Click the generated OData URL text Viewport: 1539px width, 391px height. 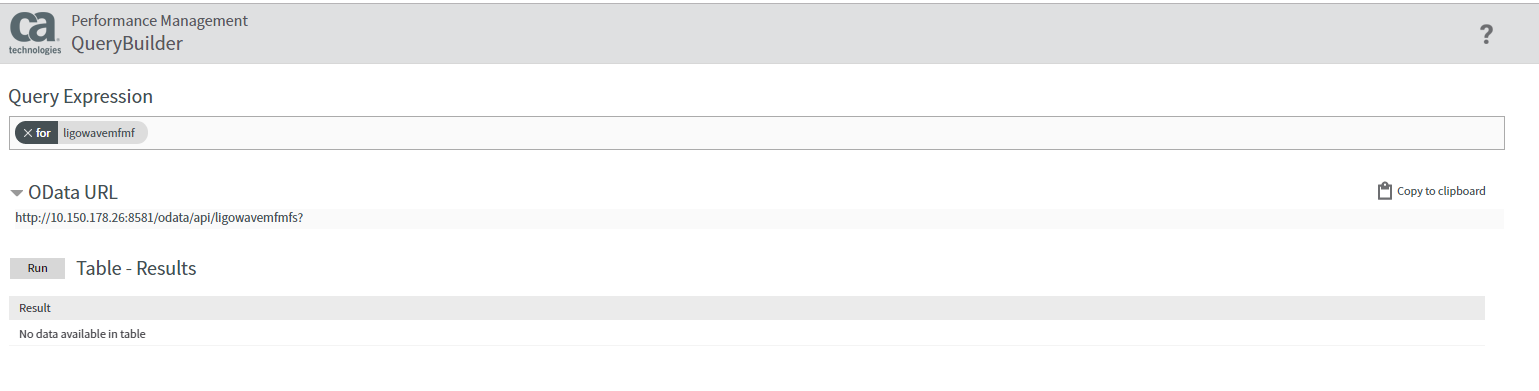tap(159, 218)
